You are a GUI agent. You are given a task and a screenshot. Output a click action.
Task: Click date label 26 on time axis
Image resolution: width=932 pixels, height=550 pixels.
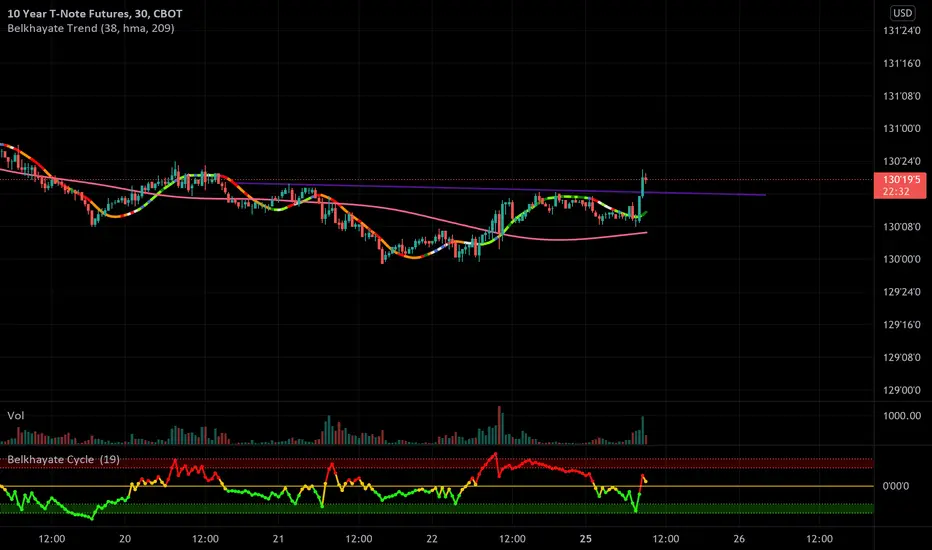tap(739, 539)
